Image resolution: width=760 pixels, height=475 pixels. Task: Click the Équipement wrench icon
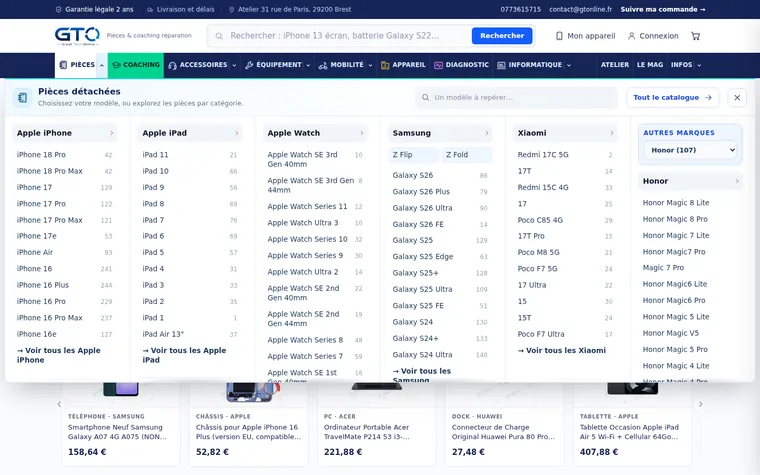pyautogui.click(x=249, y=65)
